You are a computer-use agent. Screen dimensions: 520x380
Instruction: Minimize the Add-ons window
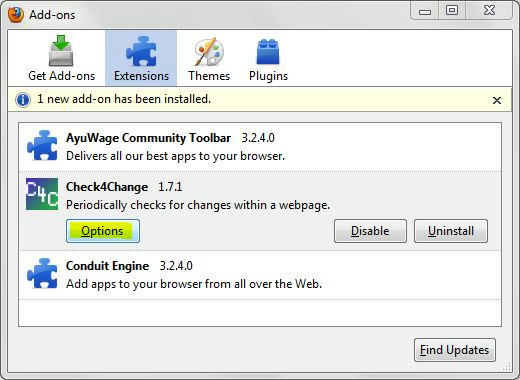click(x=425, y=11)
